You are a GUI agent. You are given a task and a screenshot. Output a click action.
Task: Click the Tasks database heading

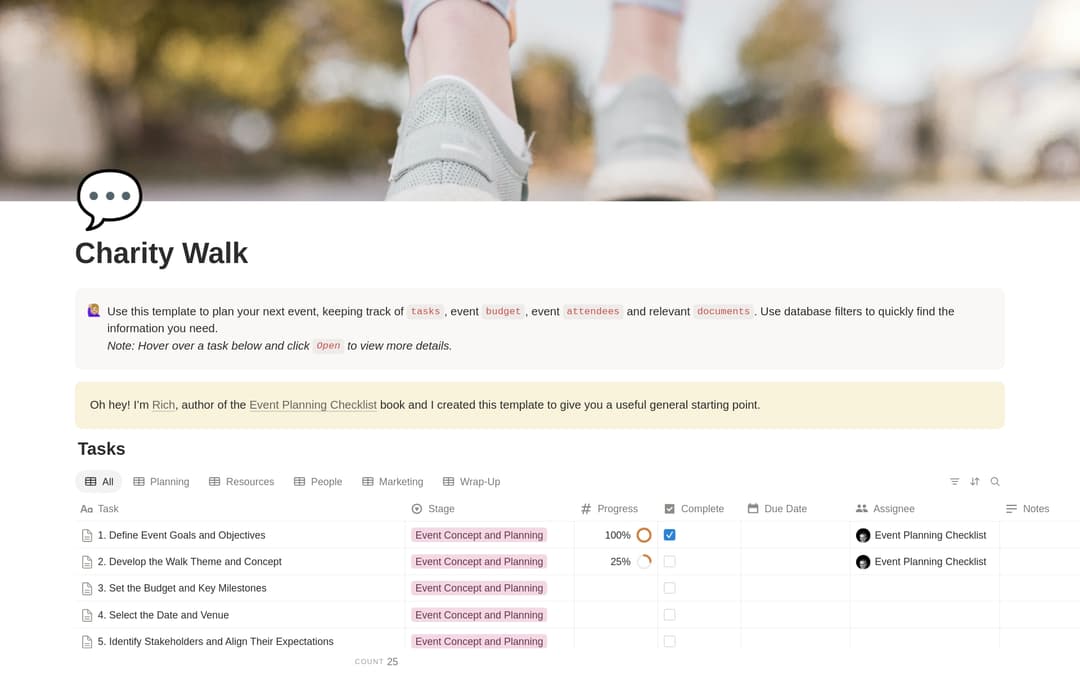(101, 449)
